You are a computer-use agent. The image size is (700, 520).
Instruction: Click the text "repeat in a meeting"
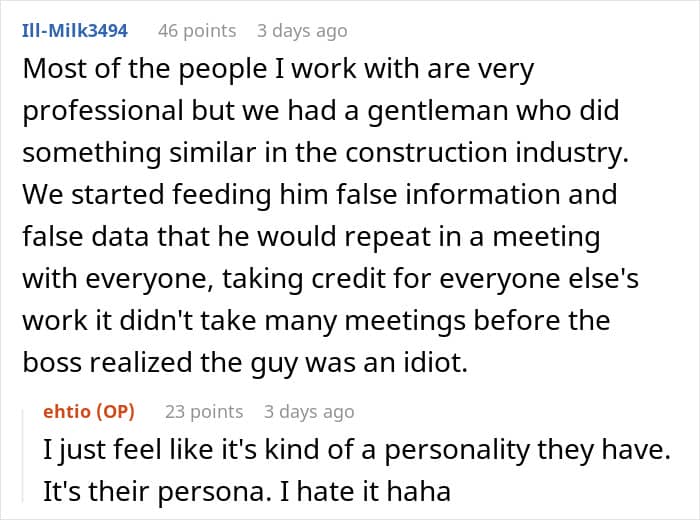point(428,237)
